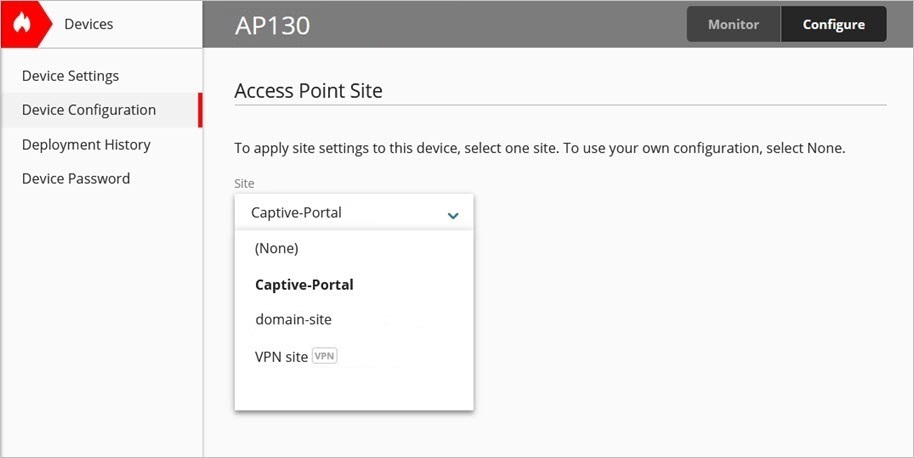Go to Device Configuration in the sidebar
This screenshot has height=458, width=914.
coord(89,110)
